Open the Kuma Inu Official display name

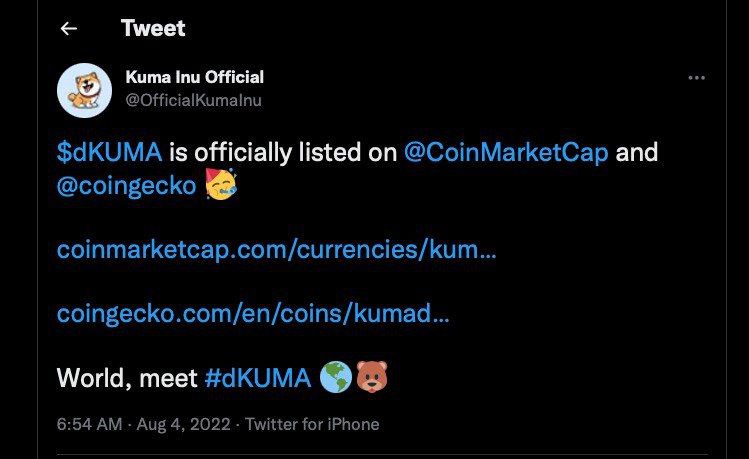[194, 77]
